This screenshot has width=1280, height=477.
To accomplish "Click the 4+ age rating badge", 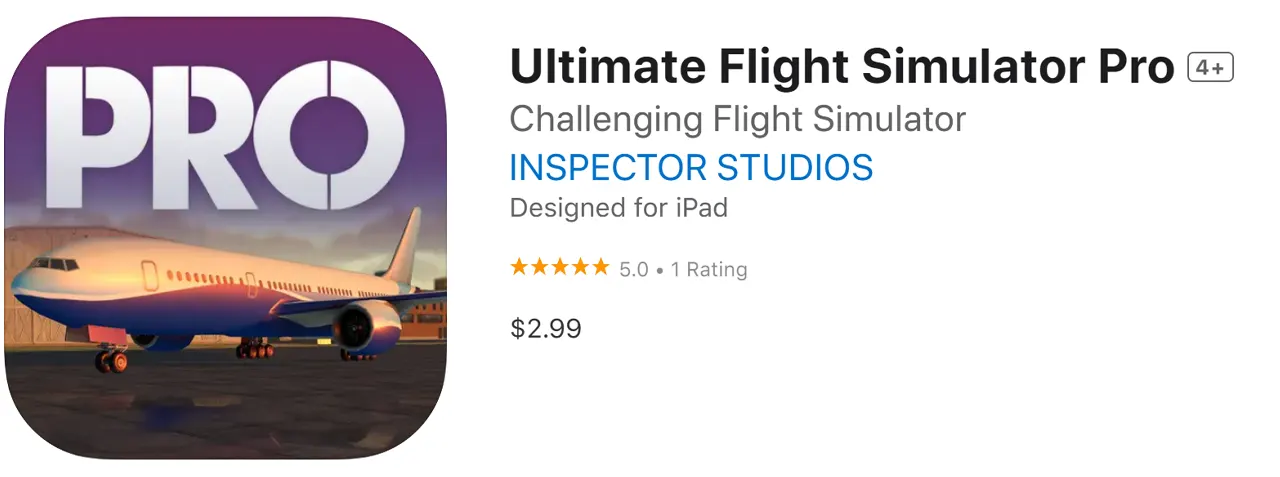I will coord(1211,68).
